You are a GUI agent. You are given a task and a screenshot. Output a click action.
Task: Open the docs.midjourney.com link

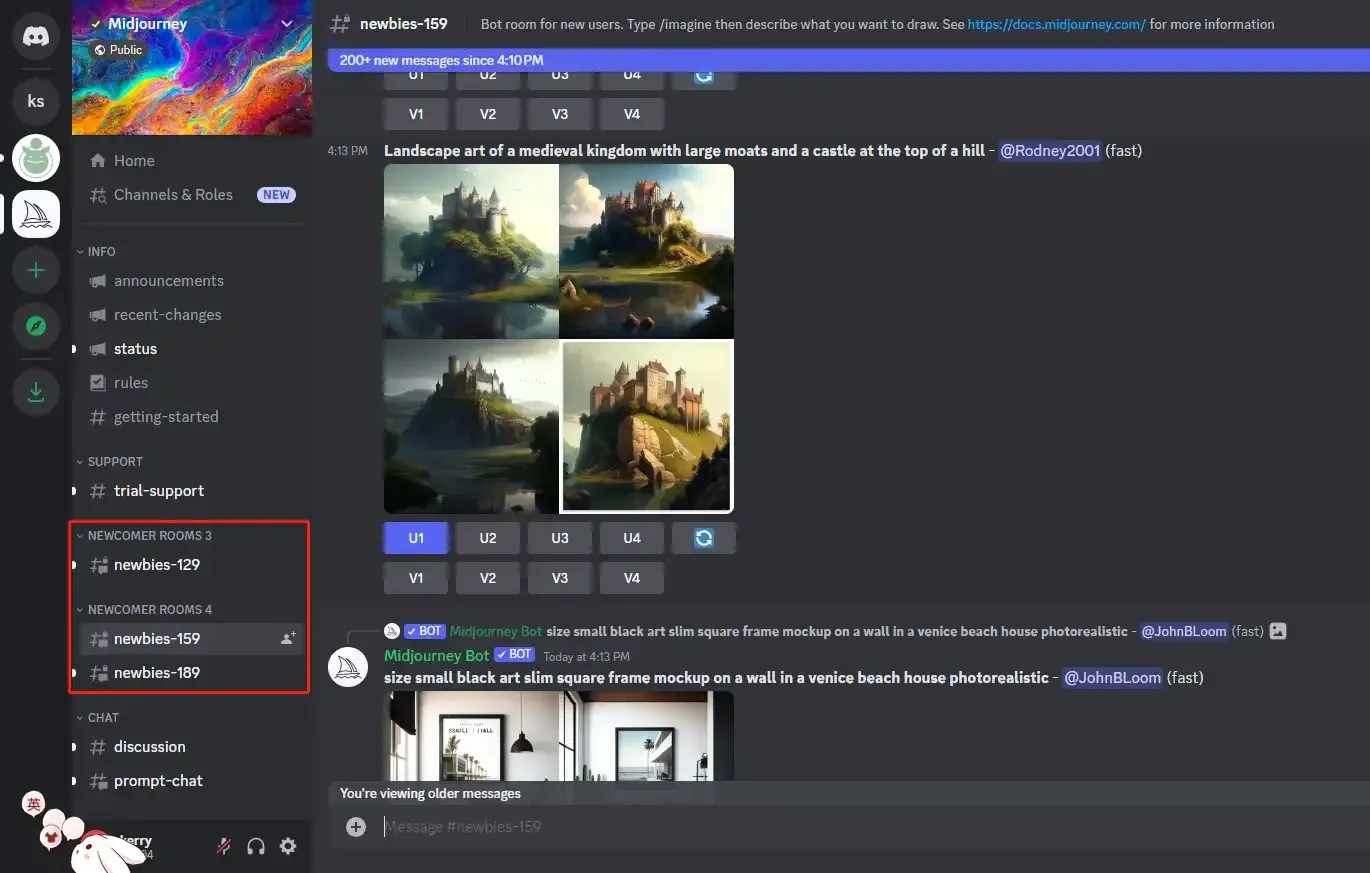pyautogui.click(x=1056, y=24)
